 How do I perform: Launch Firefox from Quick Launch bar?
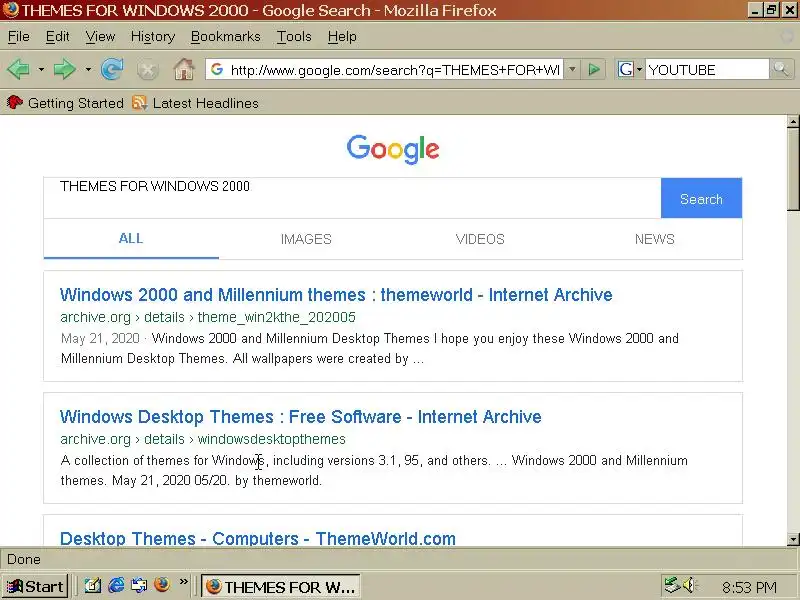162,585
